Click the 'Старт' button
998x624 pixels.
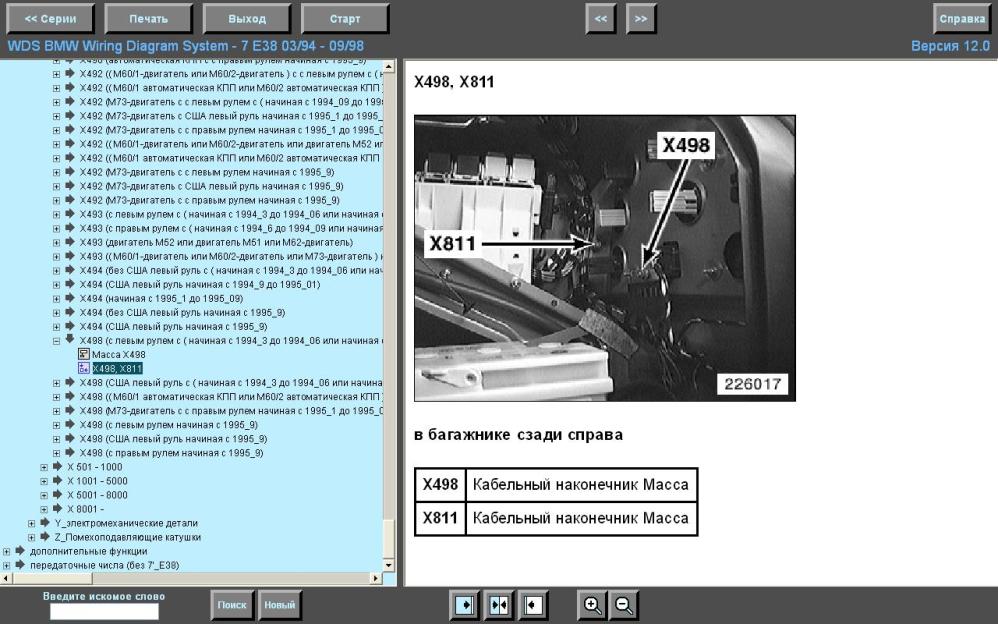345,18
